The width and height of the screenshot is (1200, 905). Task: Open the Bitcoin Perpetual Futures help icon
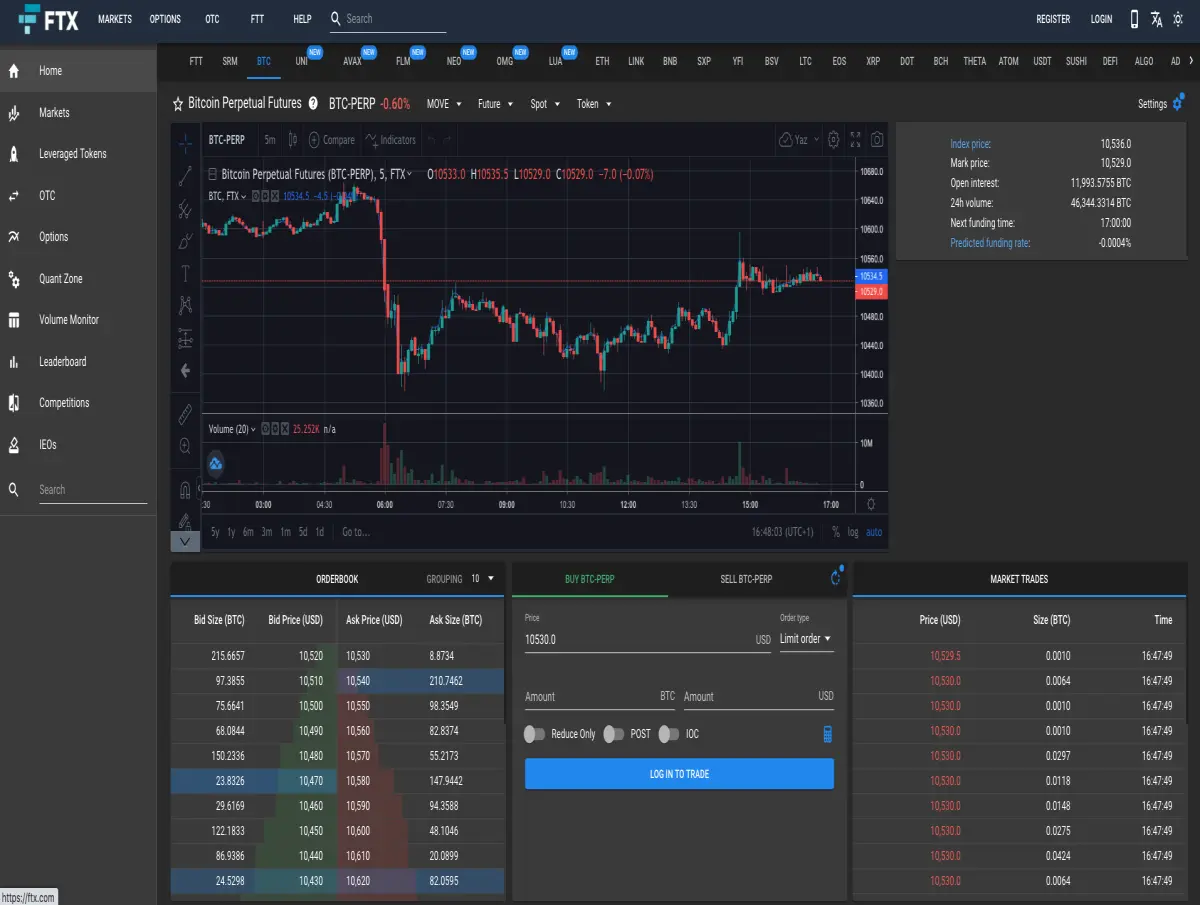(x=313, y=104)
